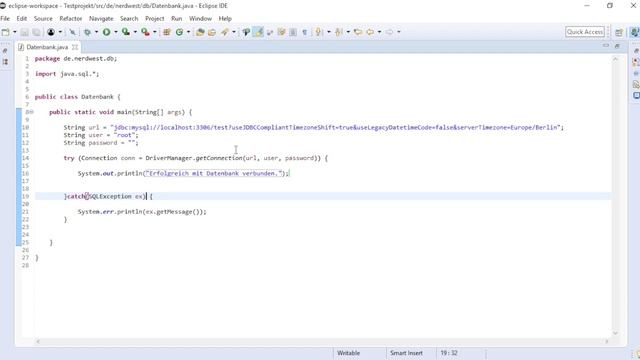Click the '19 : 32' cursor position
This screenshot has width=640, height=360.
tap(449, 353)
